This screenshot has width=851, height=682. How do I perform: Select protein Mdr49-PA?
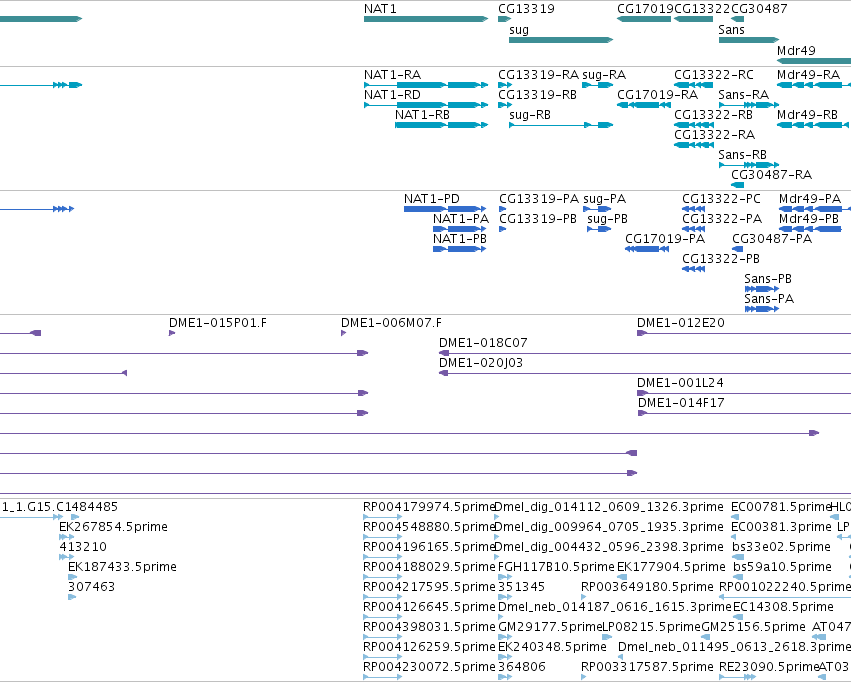click(x=814, y=209)
